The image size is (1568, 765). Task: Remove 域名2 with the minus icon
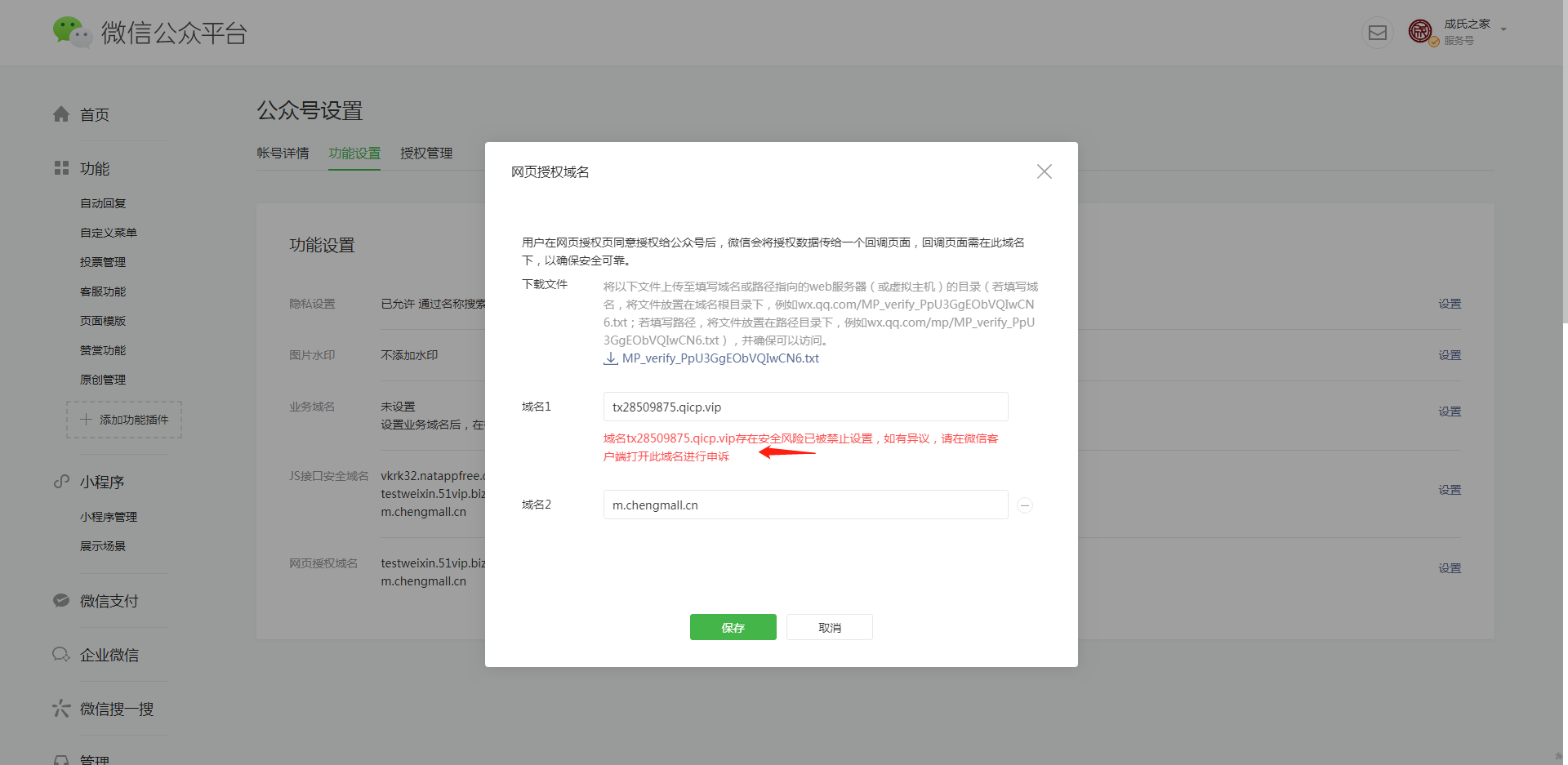click(1025, 505)
